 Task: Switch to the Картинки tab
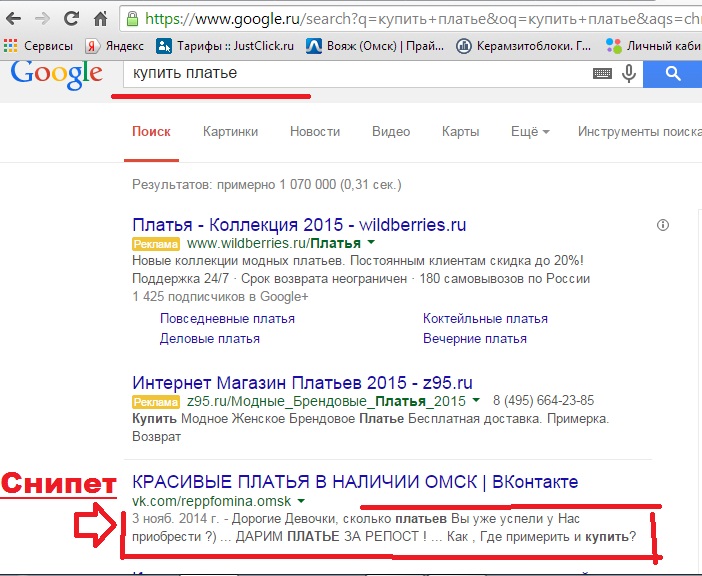231,132
